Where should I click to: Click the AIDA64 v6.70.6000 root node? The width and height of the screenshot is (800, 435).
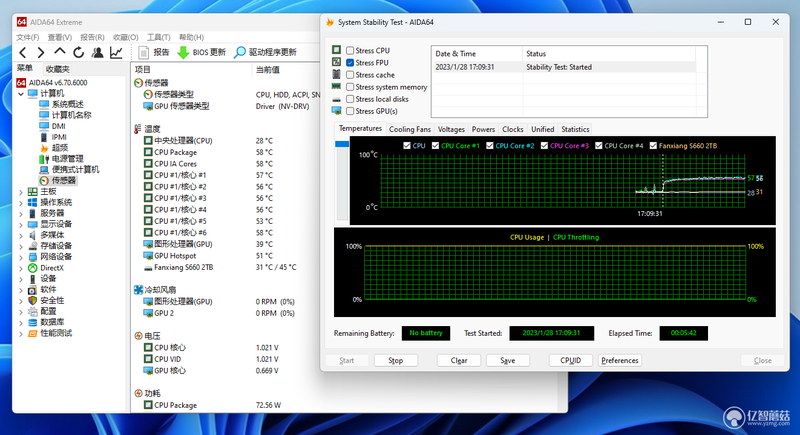[58, 83]
